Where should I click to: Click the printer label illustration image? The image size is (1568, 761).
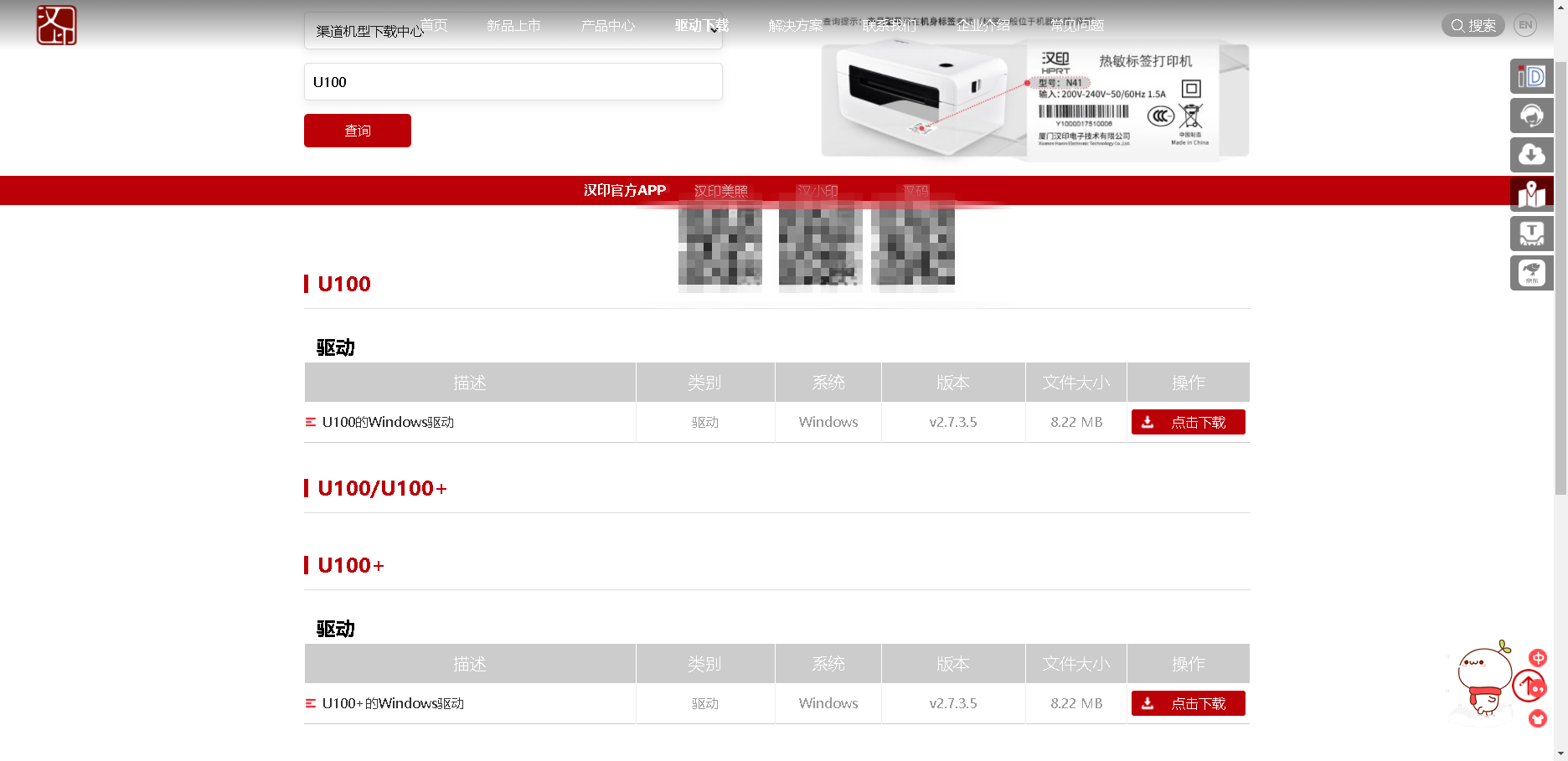pos(1035,100)
